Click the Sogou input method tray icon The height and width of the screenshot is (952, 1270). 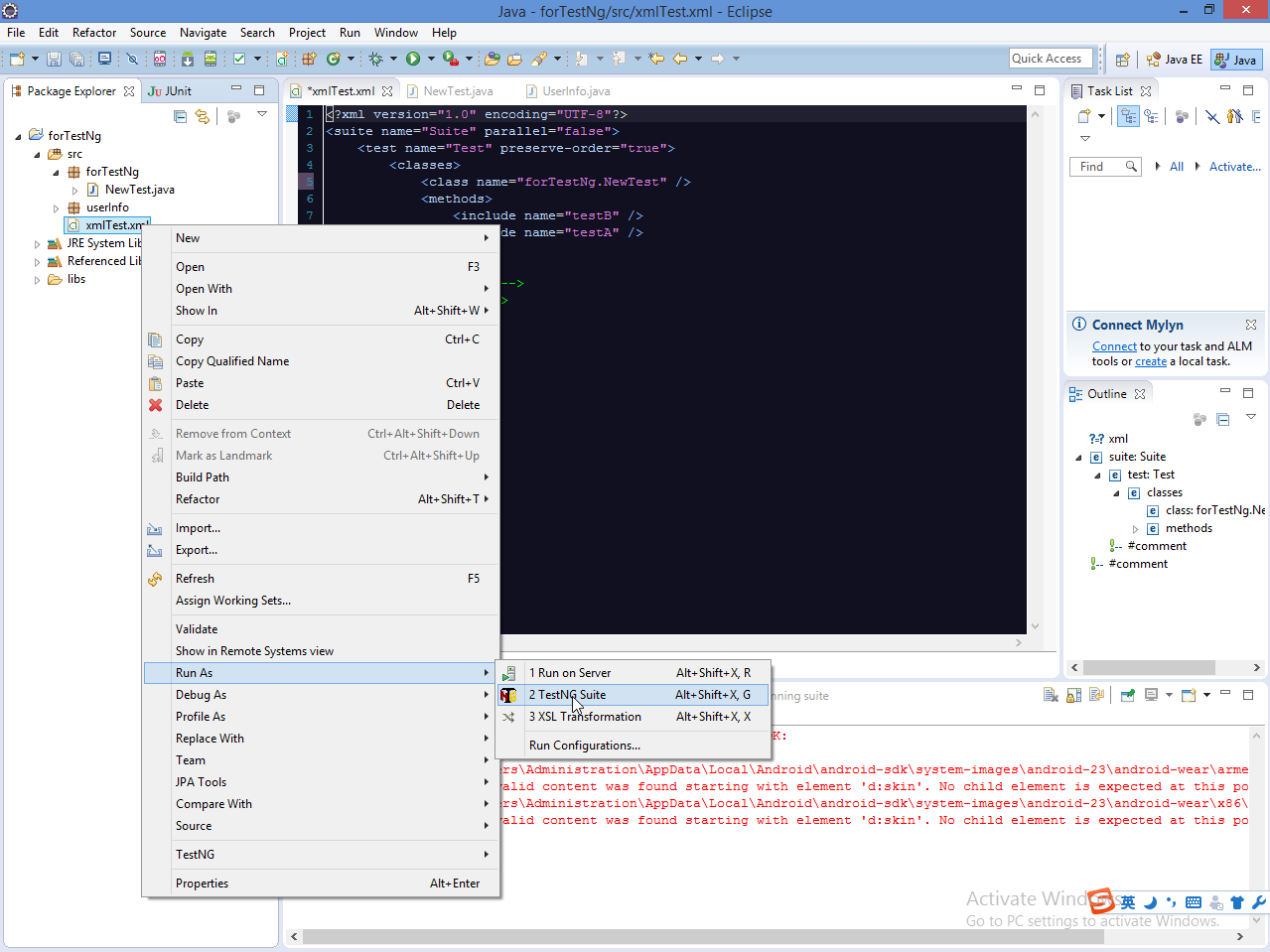[x=1101, y=901]
